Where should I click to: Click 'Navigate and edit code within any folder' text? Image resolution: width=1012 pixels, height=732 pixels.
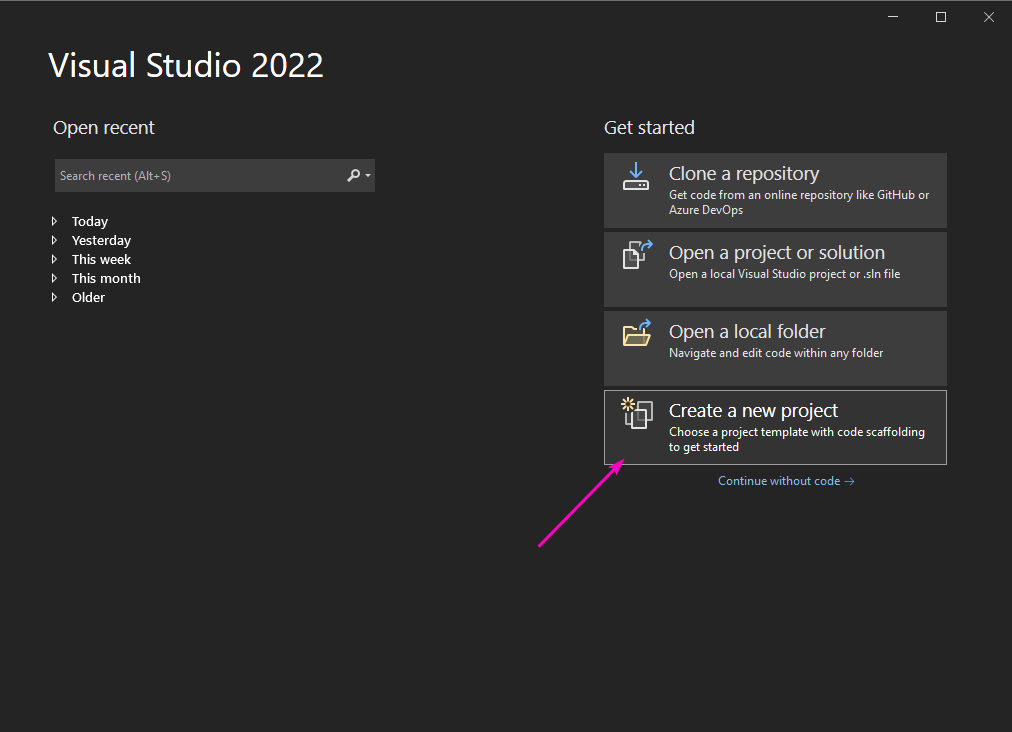[776, 353]
